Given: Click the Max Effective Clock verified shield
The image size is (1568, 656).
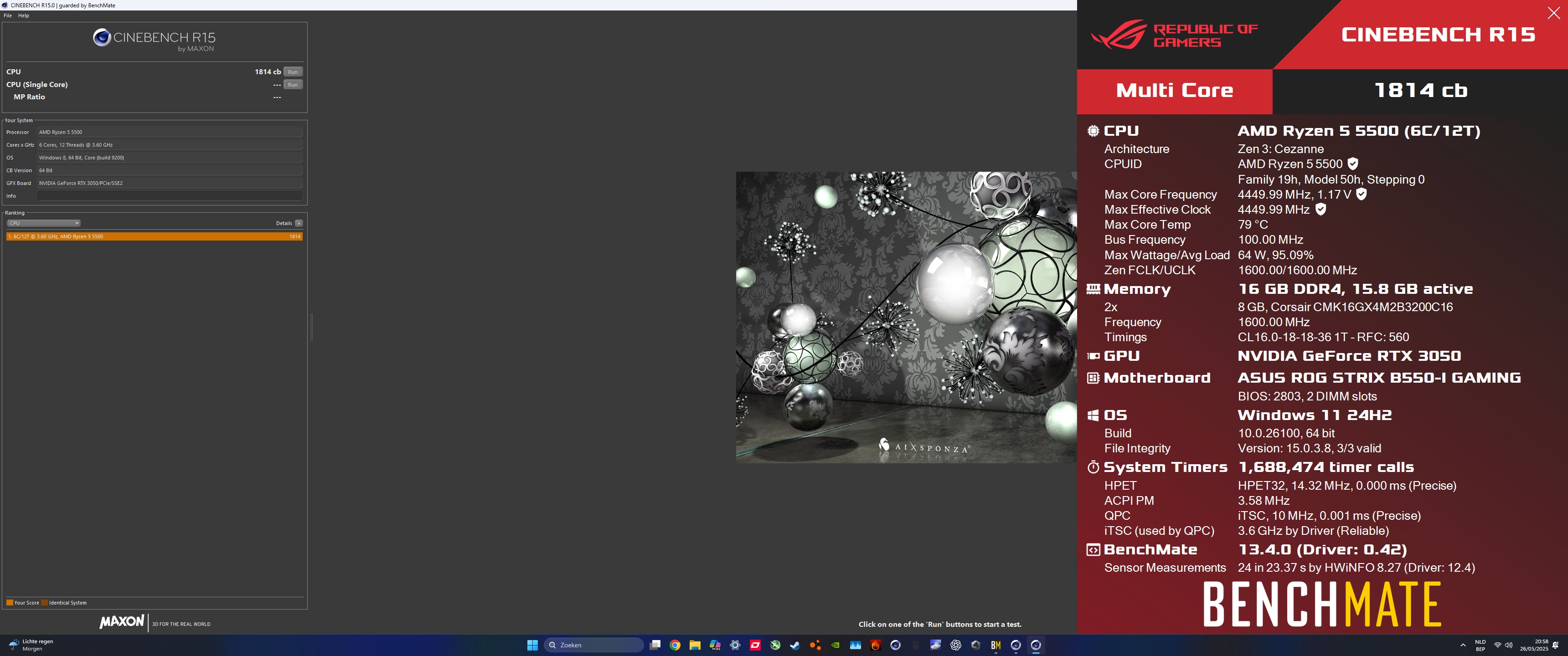Looking at the screenshot, I should tap(1320, 210).
